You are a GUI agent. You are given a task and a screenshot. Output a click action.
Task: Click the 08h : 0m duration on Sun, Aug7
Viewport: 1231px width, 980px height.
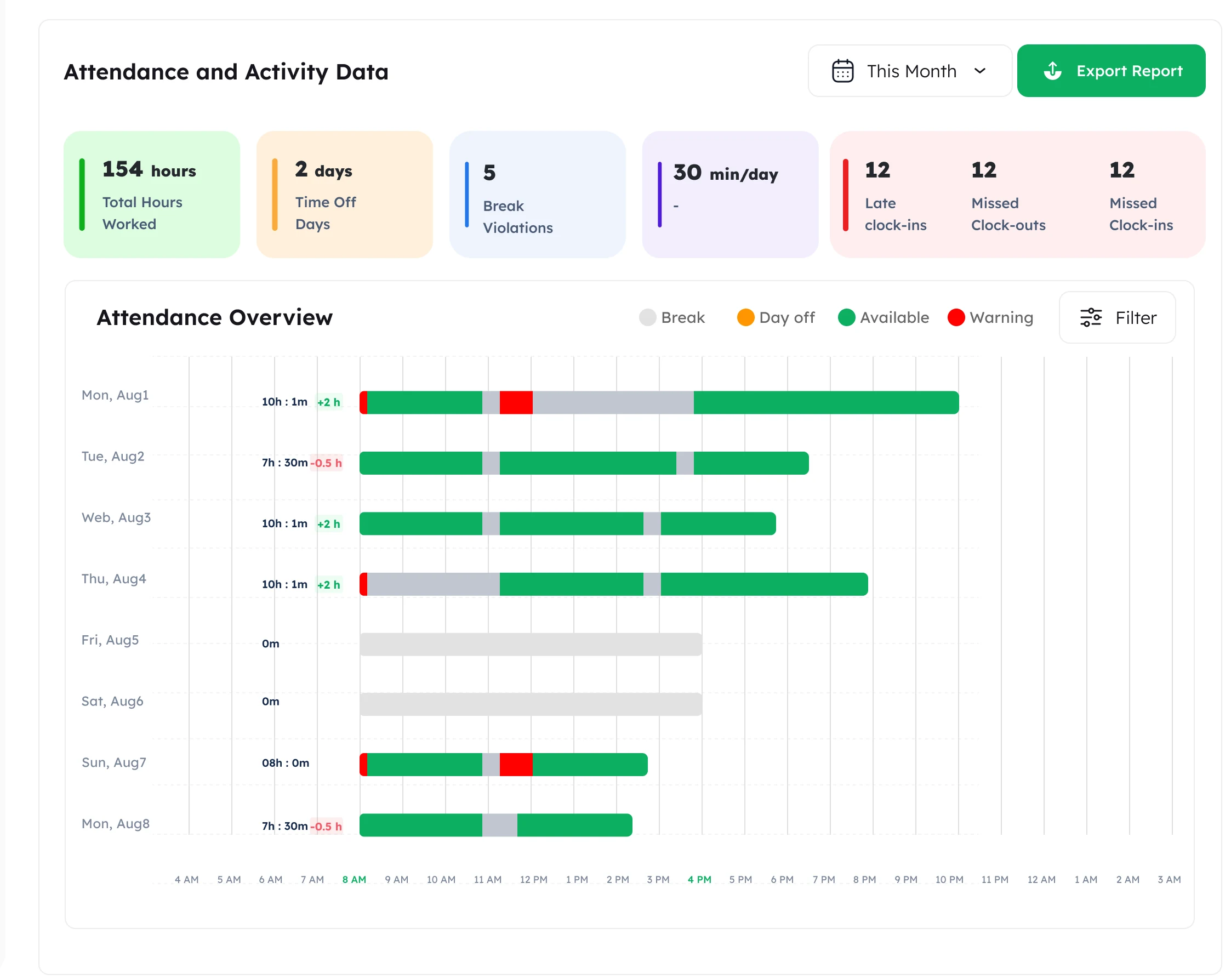[286, 763]
